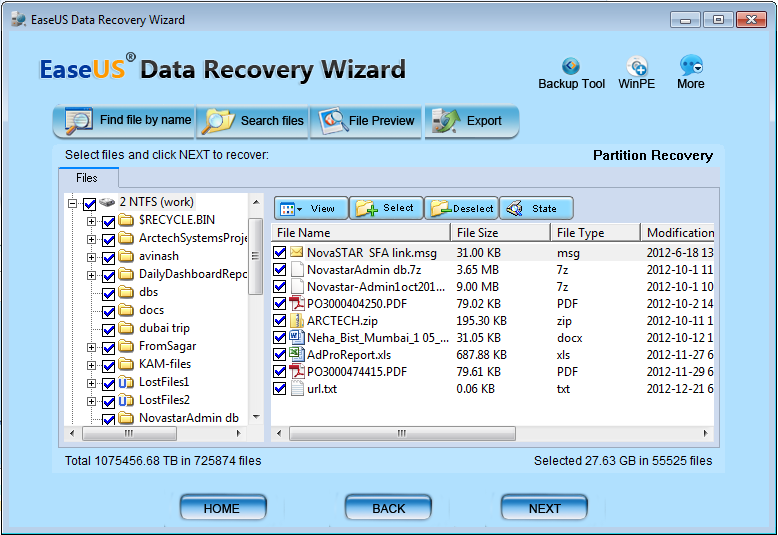
Task: Uncheck the dubai trip folder checkbox
Action: 108,330
